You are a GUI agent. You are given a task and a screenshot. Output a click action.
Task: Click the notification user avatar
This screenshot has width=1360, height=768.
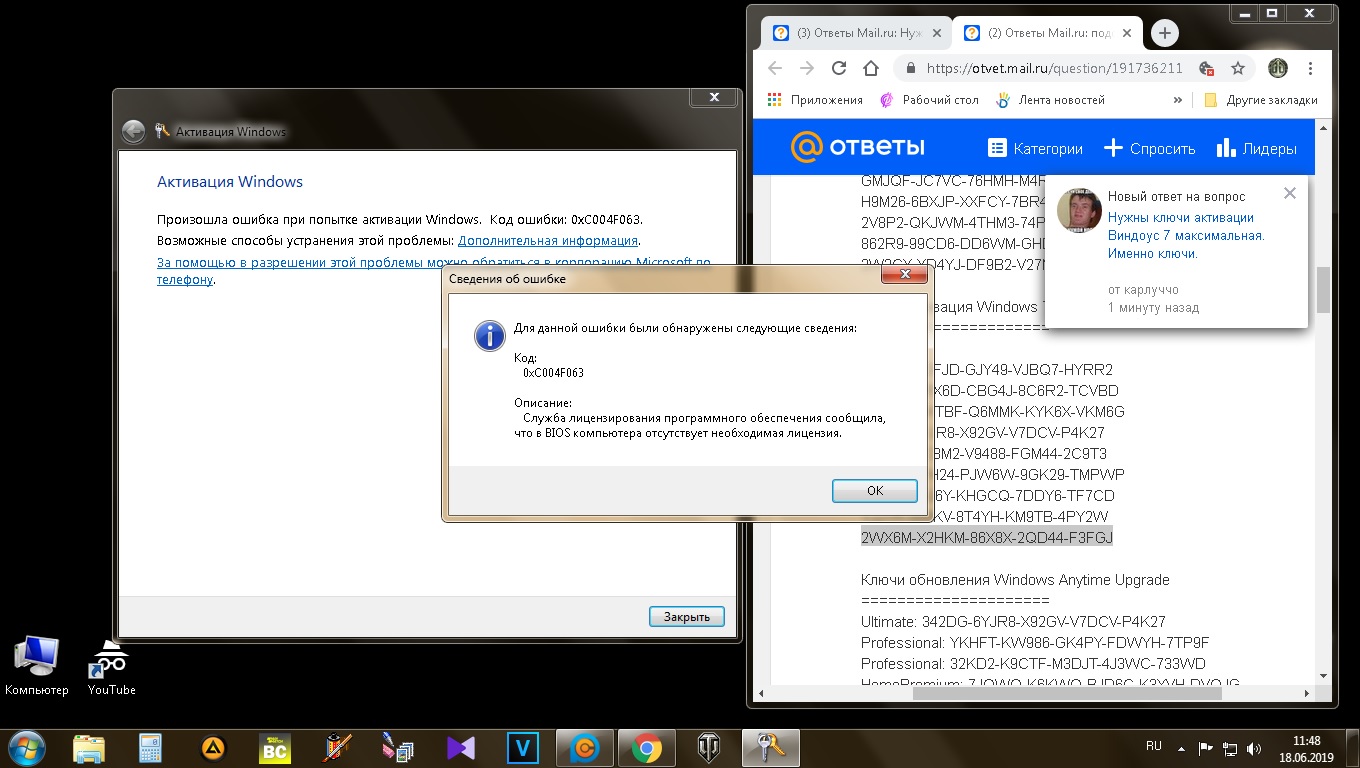coord(1079,210)
